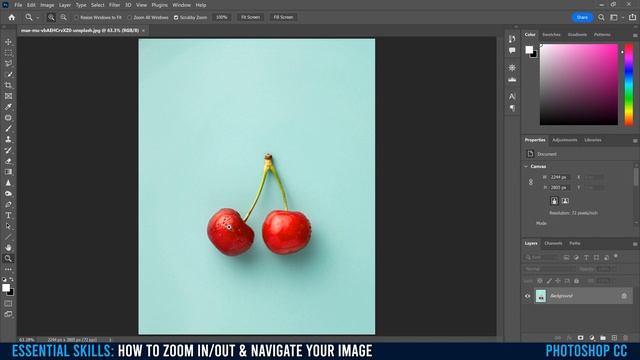Select the Eyedropper tool
Image resolution: width=640 pixels, height=360 pixels.
point(8,107)
